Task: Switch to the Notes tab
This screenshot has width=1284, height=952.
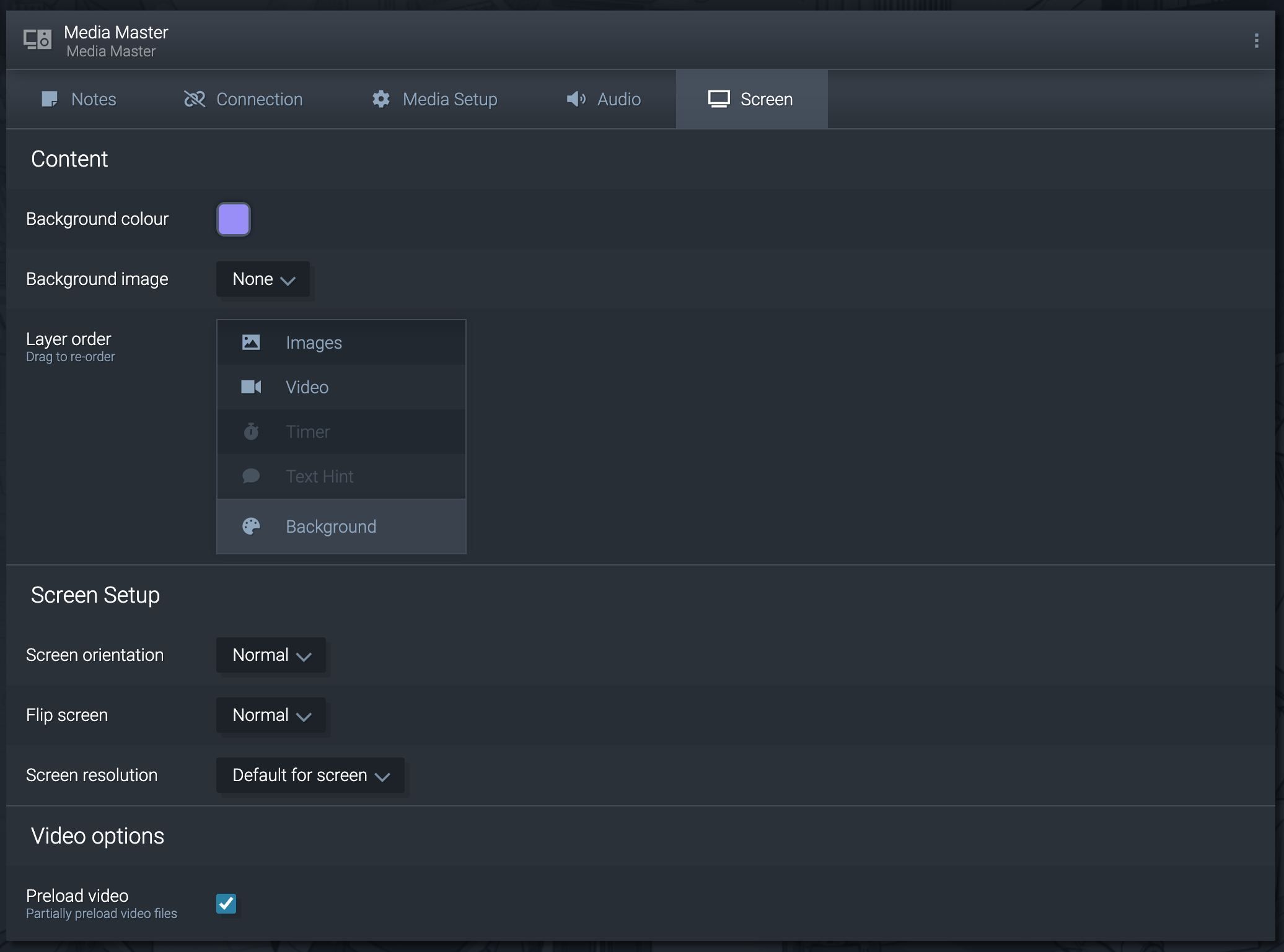Action: pos(79,99)
